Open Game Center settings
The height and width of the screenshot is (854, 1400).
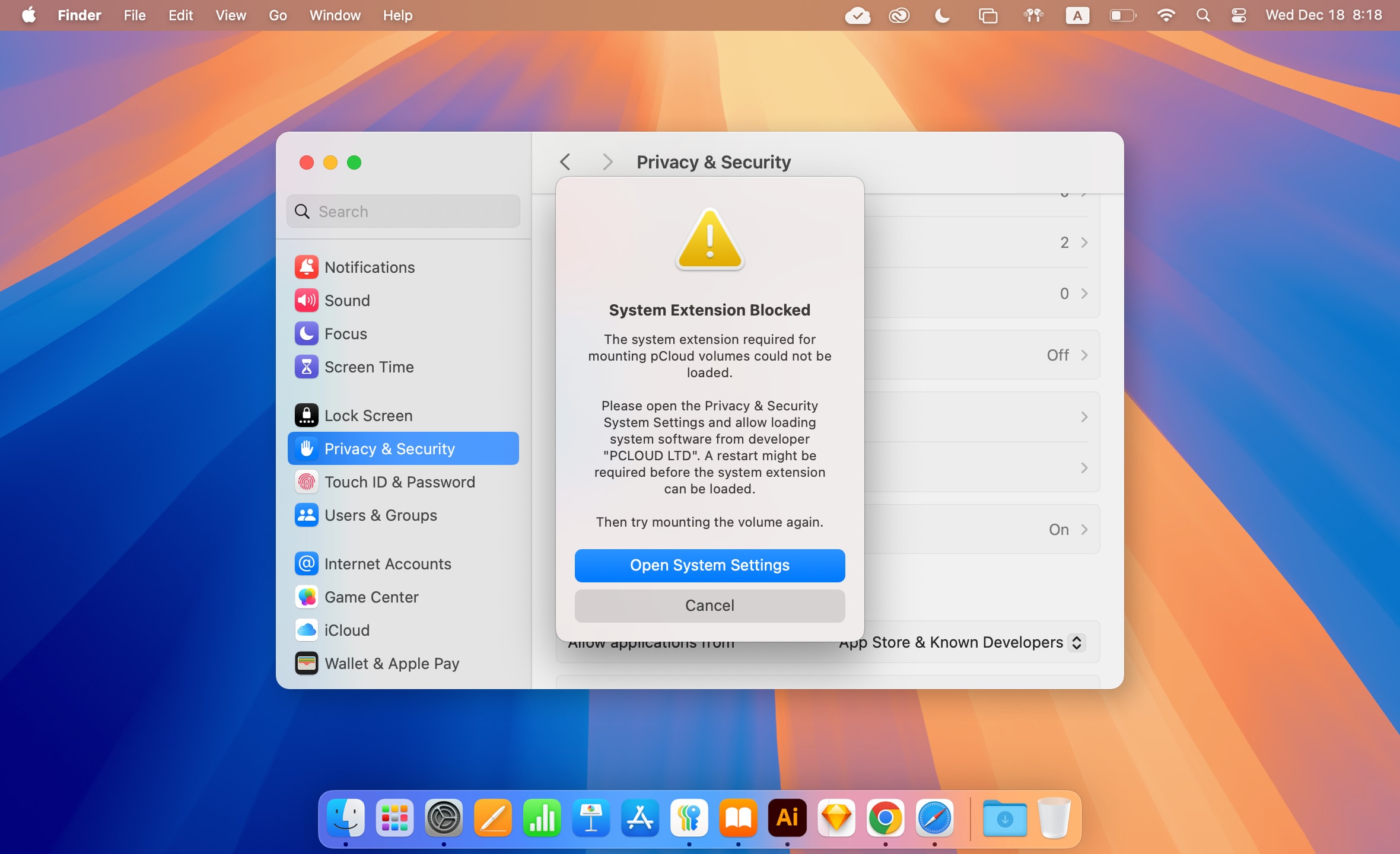point(372,597)
